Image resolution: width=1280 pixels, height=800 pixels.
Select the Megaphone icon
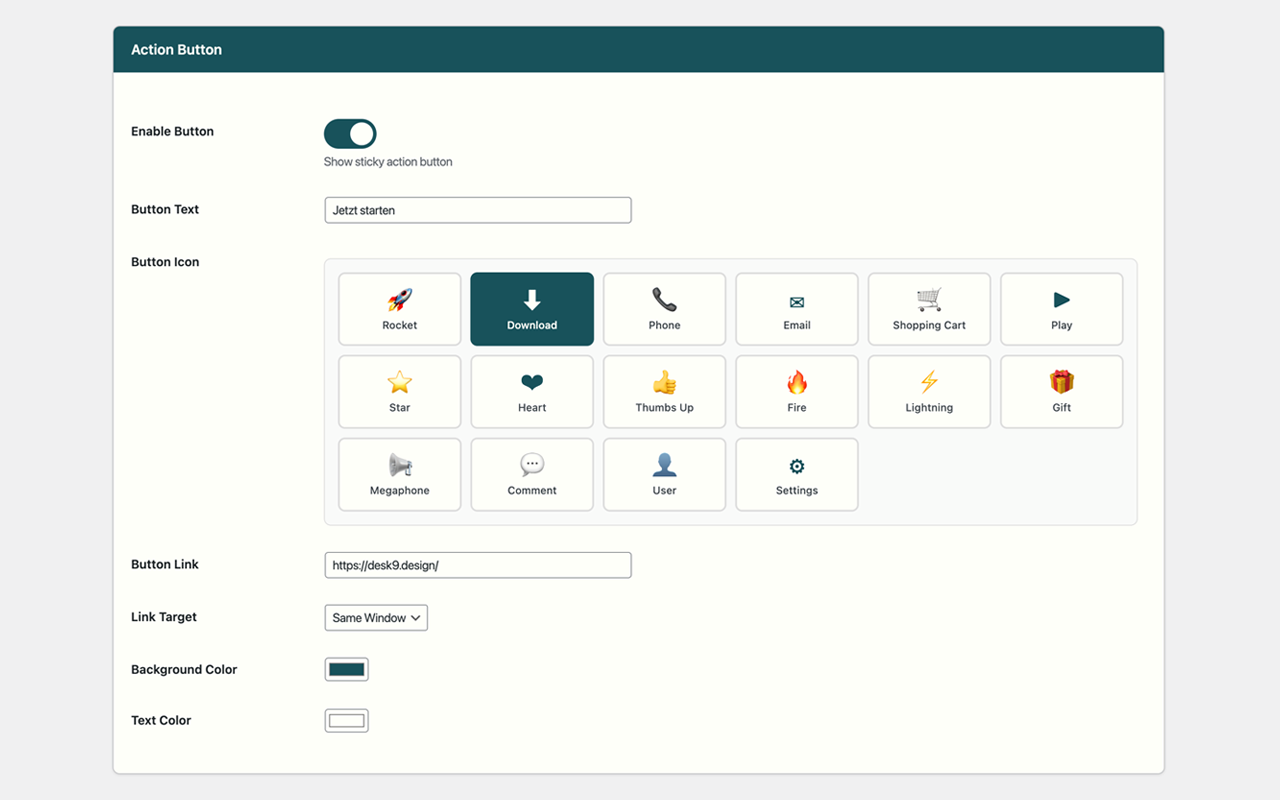click(399, 474)
